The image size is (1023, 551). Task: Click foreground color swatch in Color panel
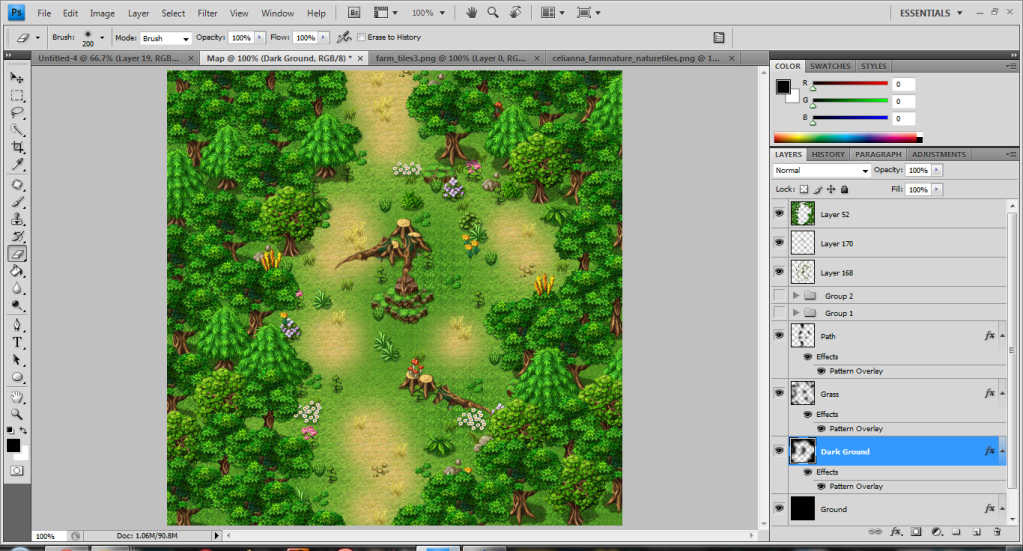point(783,87)
